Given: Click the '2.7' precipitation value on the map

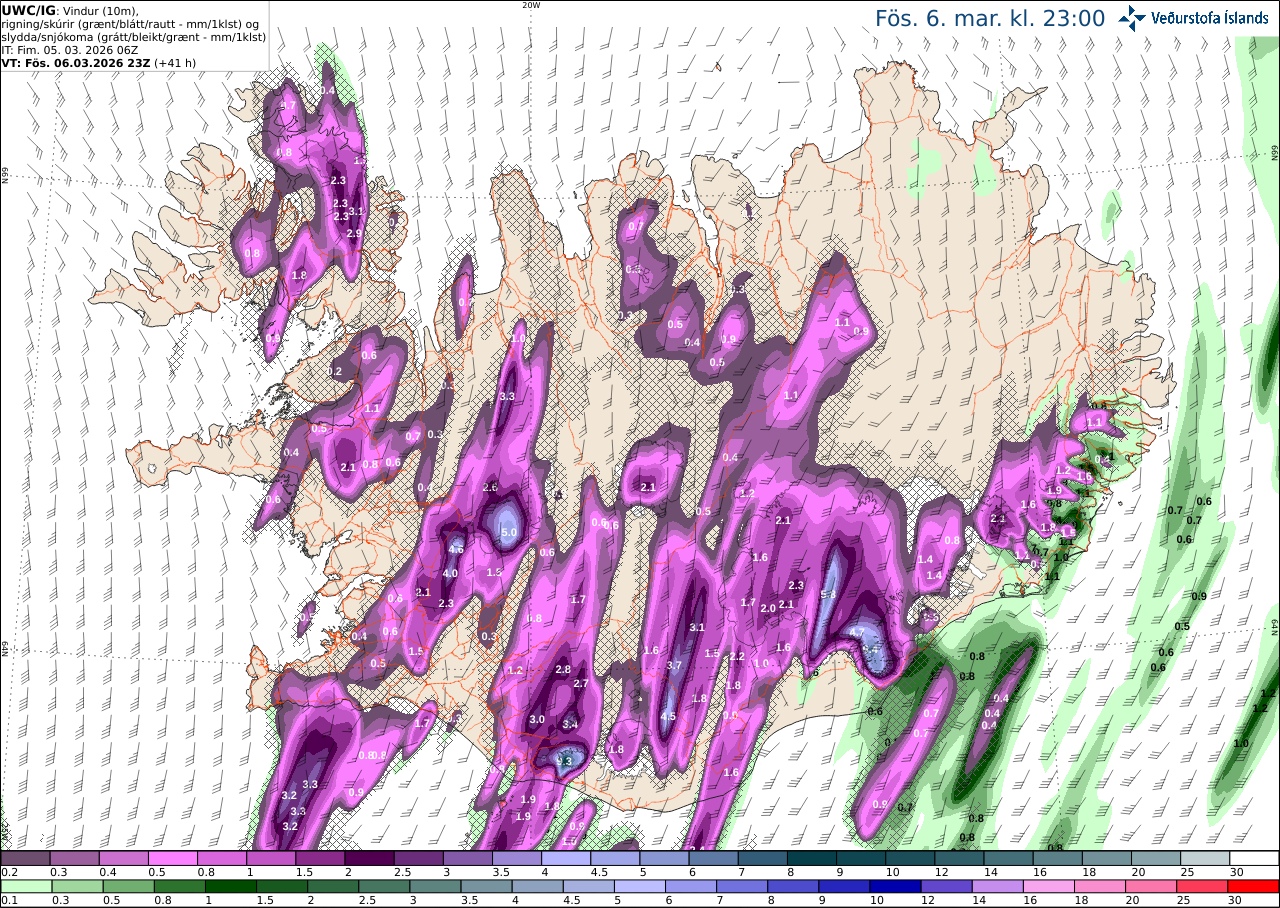Looking at the screenshot, I should tap(581, 684).
